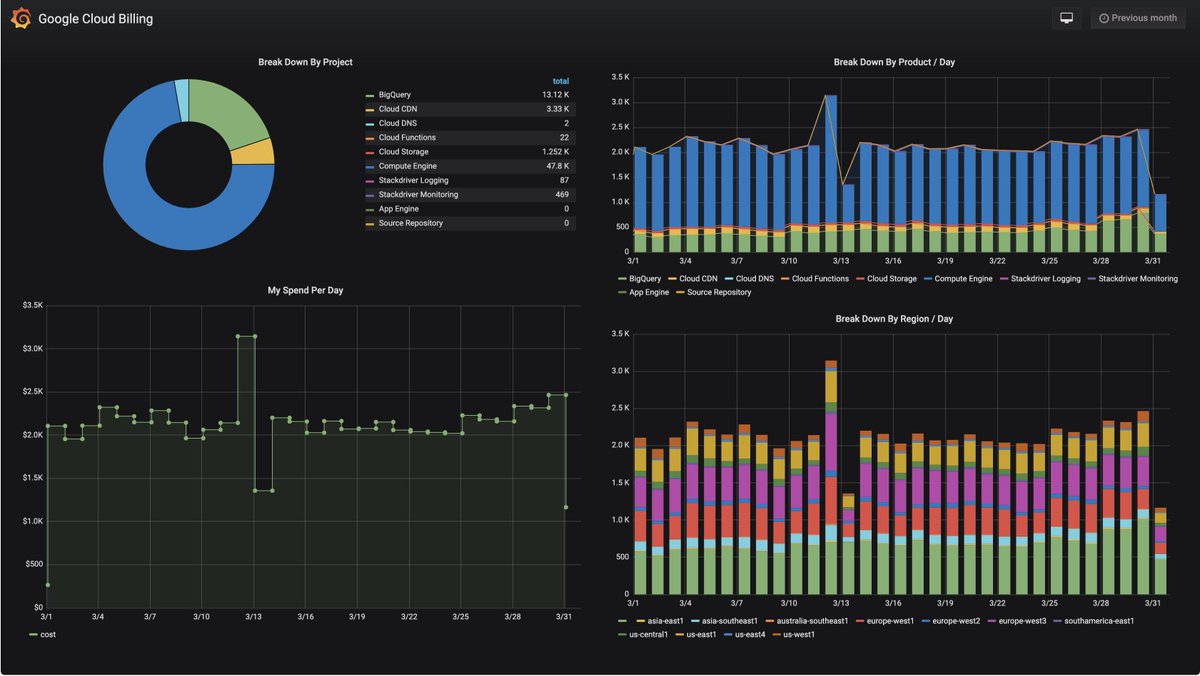Image resolution: width=1200 pixels, height=676 pixels.
Task: Toggle Cloud Functions in the pie chart legend
Action: [407, 137]
